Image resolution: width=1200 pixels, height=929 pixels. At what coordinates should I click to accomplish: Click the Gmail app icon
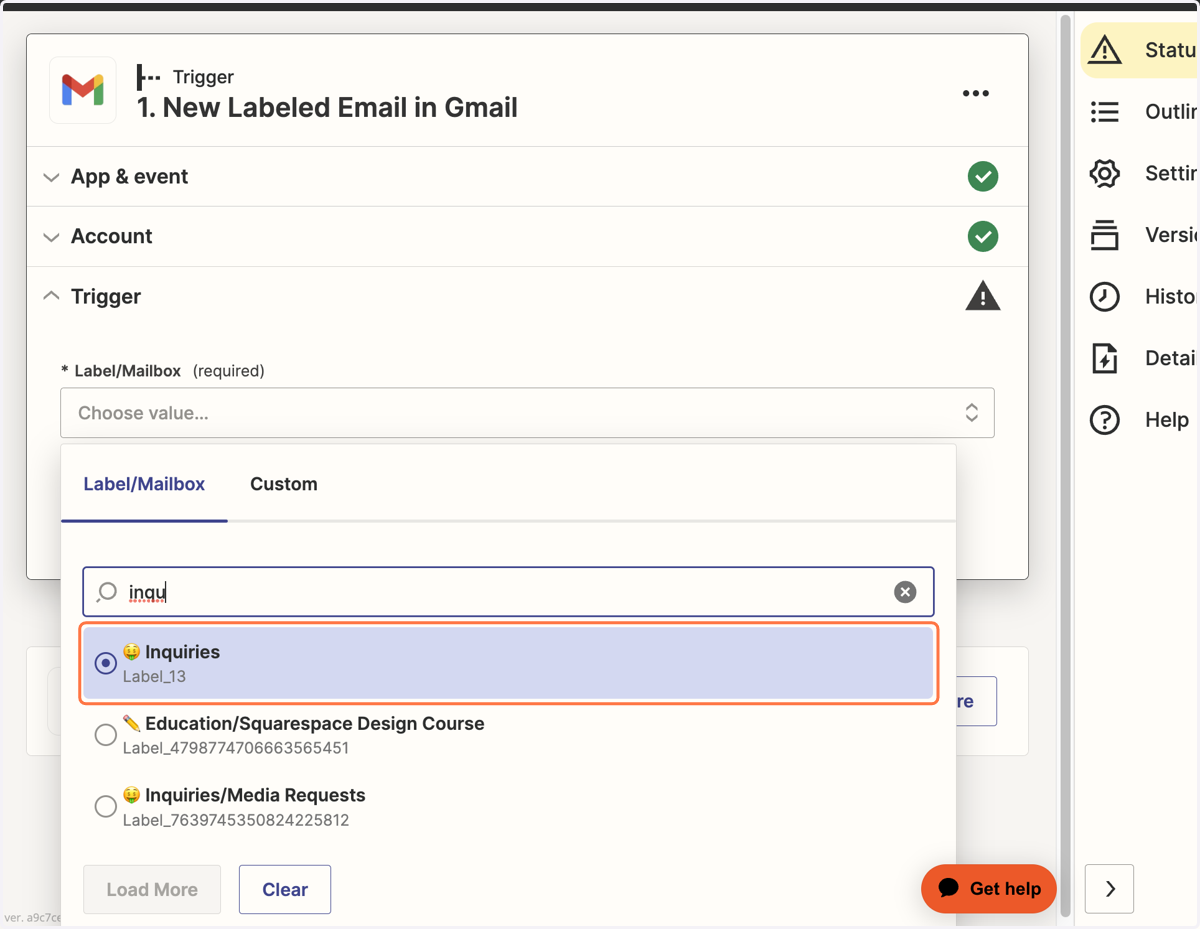click(83, 91)
